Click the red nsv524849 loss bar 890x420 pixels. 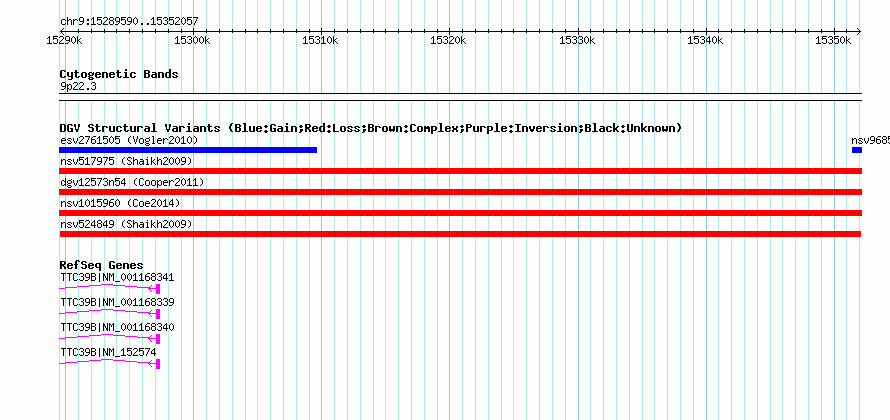coord(460,234)
